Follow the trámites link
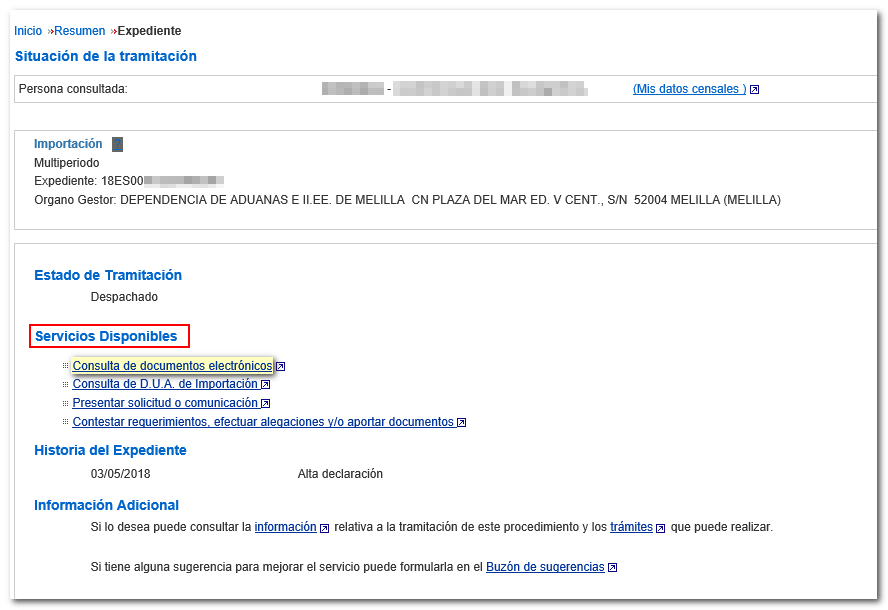 [631, 527]
